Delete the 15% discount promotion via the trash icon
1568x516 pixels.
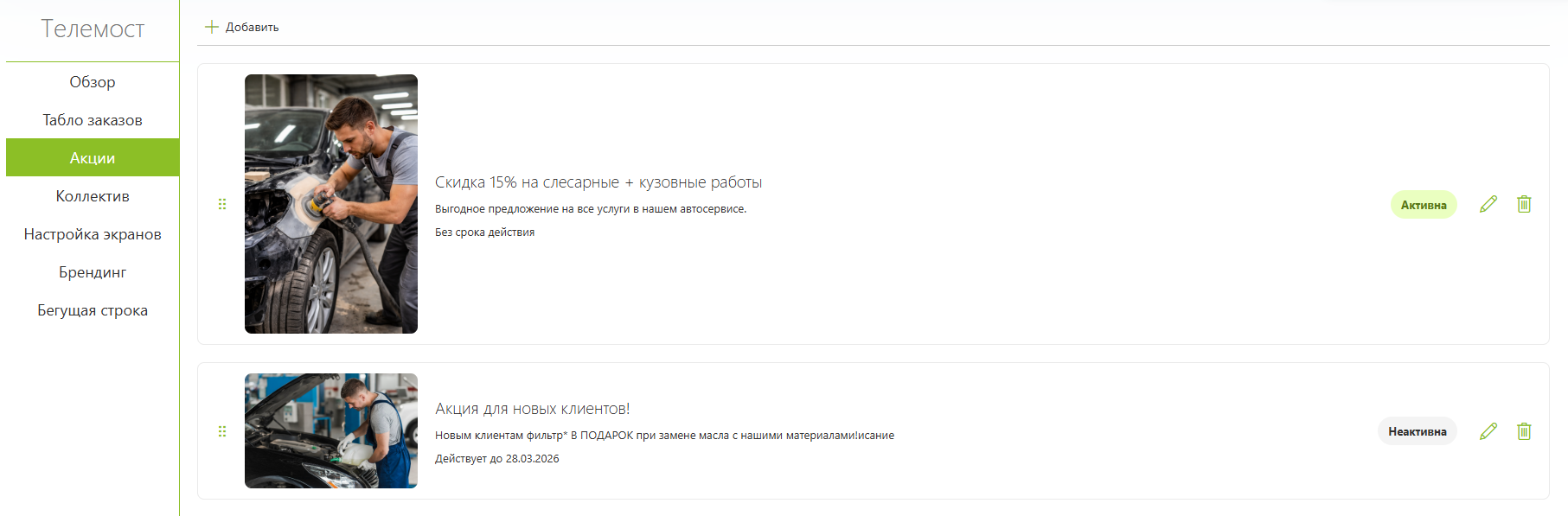1524,204
